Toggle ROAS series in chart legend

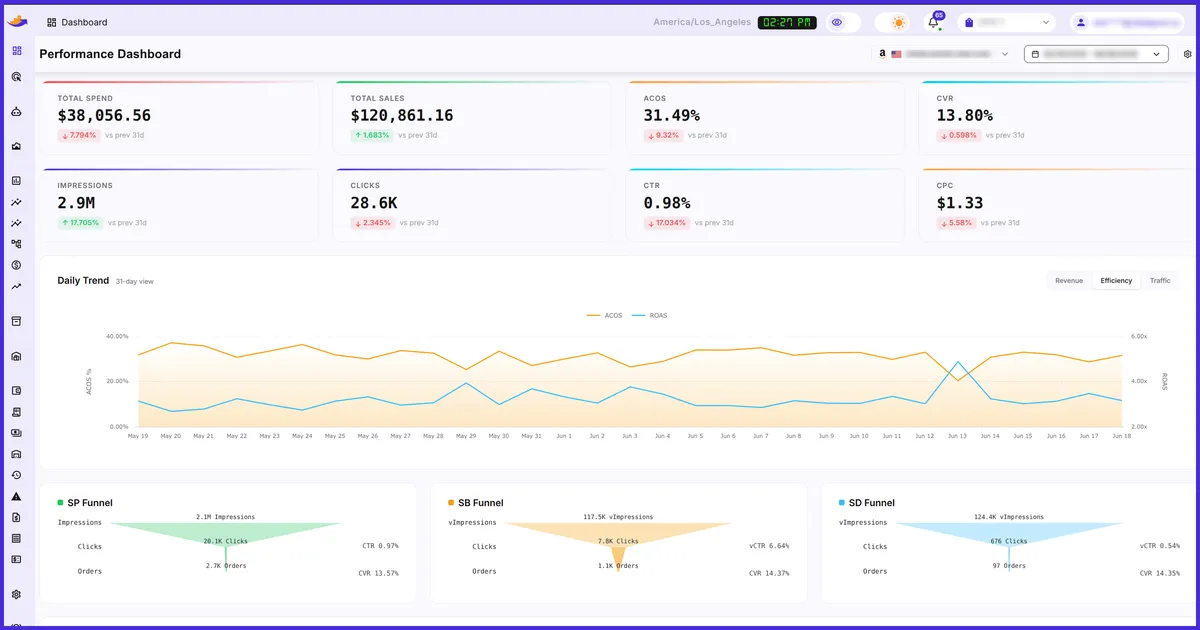tap(650, 315)
